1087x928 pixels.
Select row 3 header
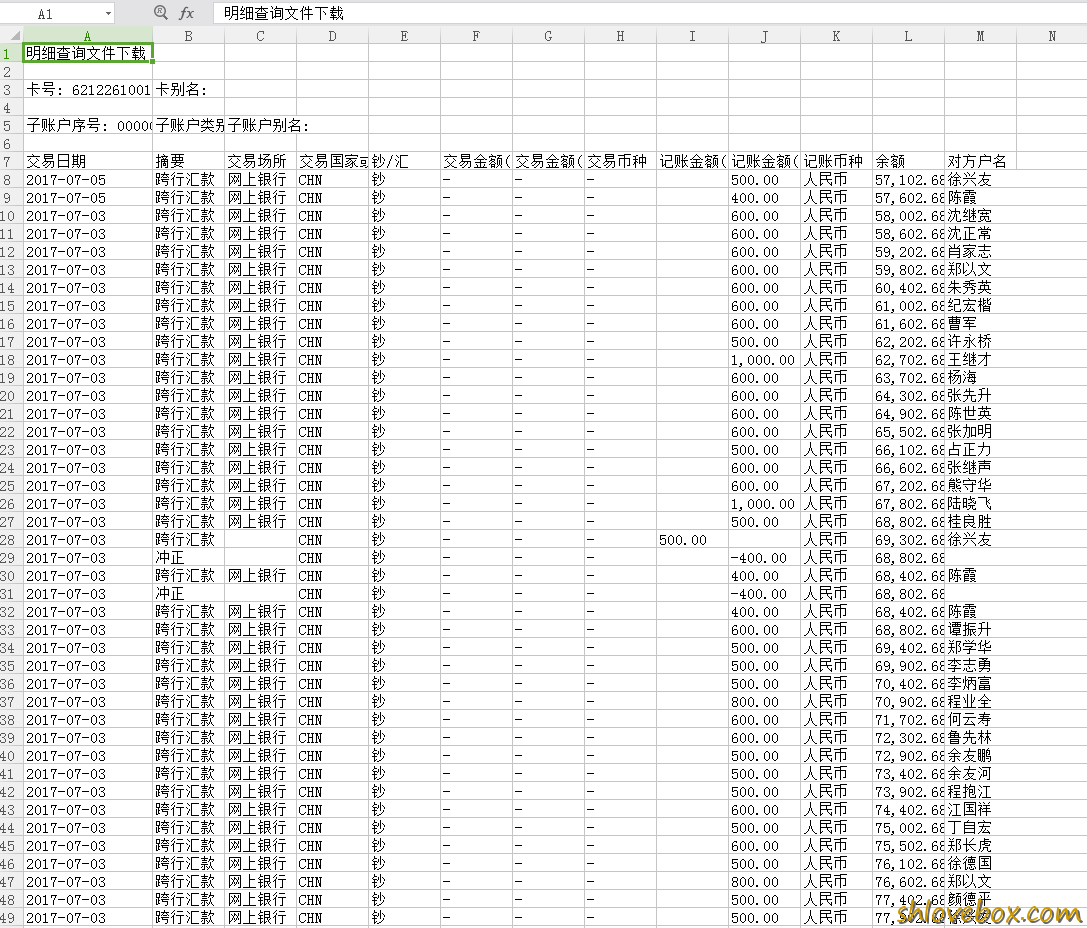coord(11,89)
